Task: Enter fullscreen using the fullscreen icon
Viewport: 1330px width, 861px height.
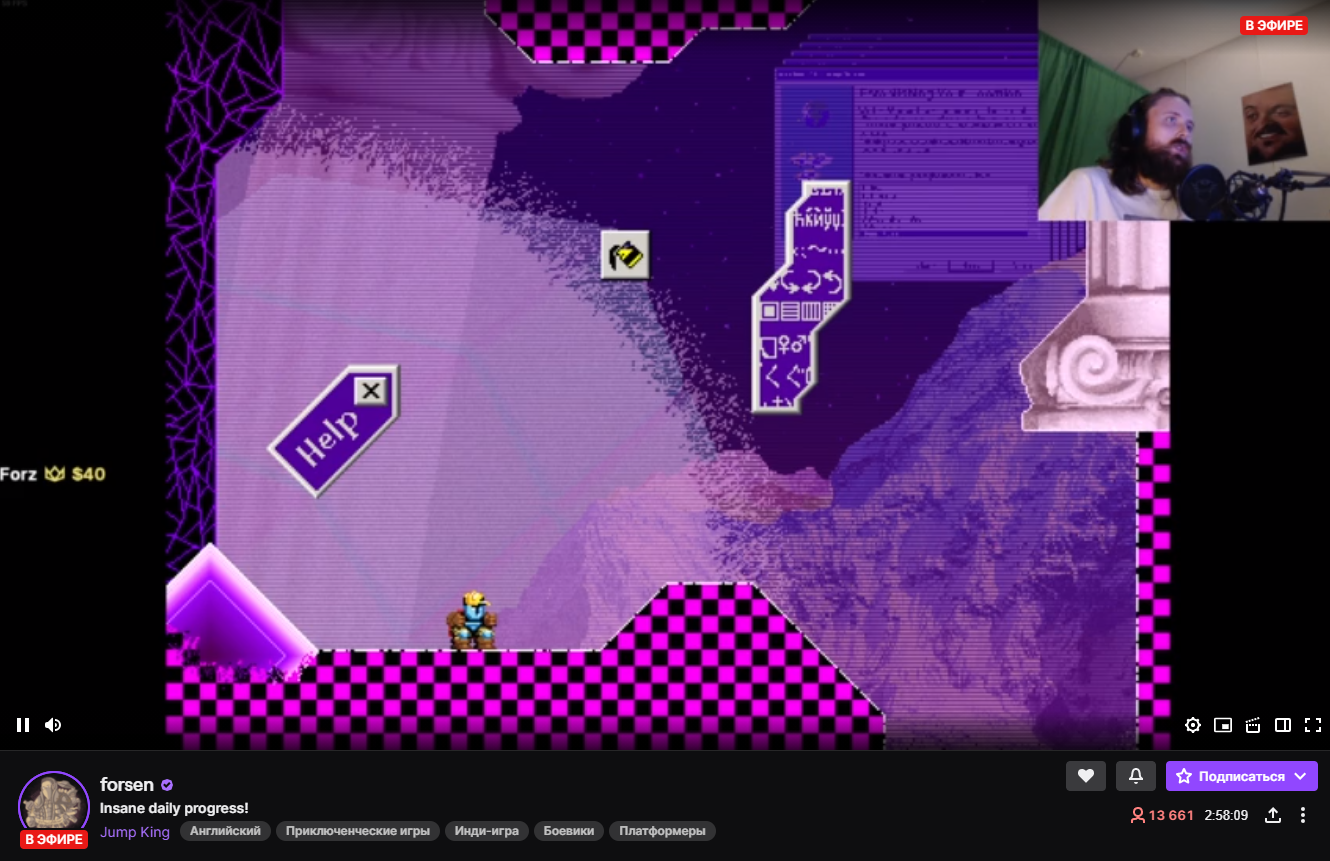Action: pyautogui.click(x=1312, y=725)
